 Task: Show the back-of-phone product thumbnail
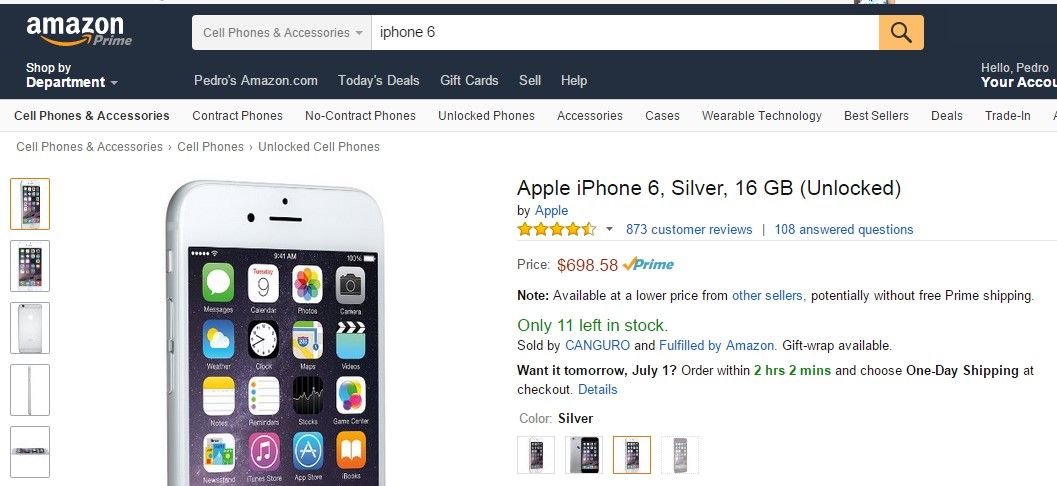[x=30, y=328]
